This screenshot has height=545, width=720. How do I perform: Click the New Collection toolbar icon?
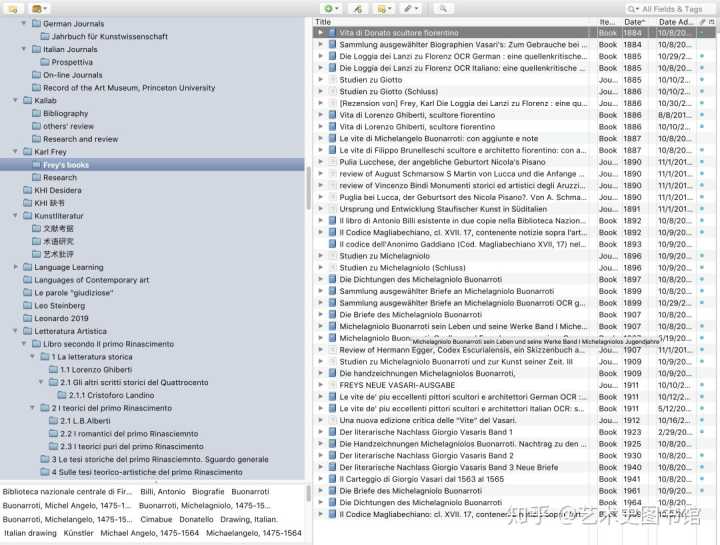click(13, 9)
